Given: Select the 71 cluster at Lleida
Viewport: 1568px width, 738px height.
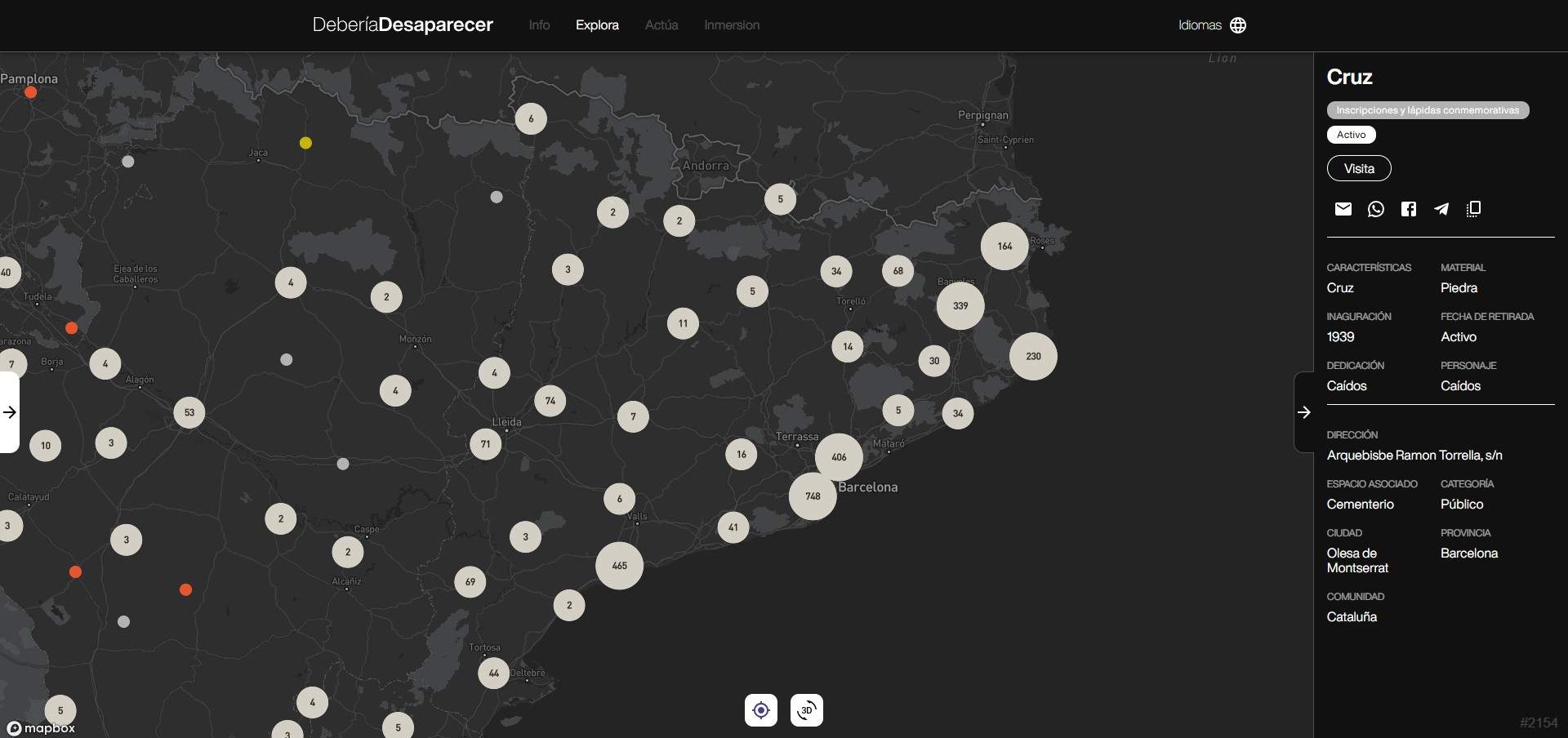Looking at the screenshot, I should [x=486, y=444].
